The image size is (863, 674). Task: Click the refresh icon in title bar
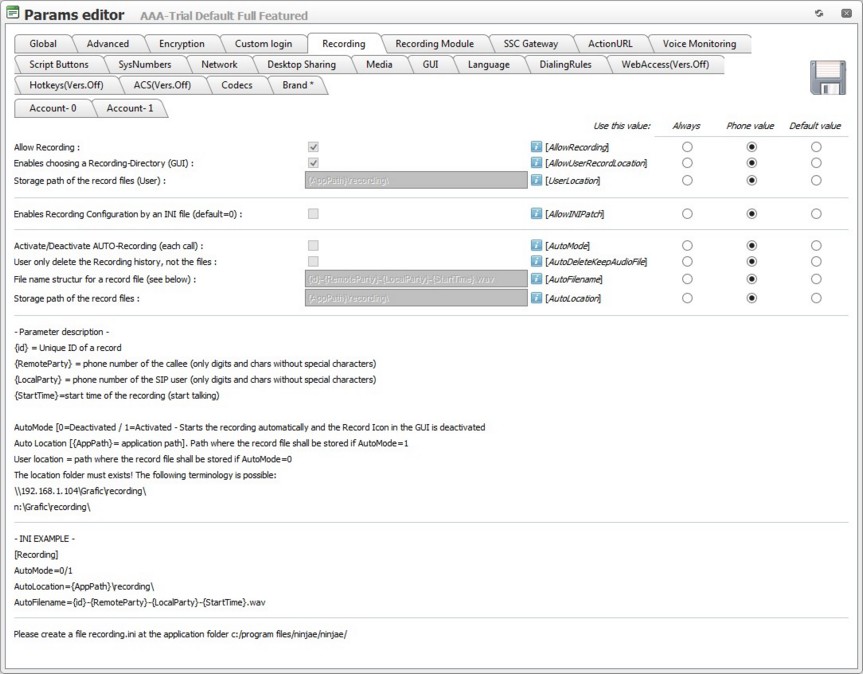(819, 14)
